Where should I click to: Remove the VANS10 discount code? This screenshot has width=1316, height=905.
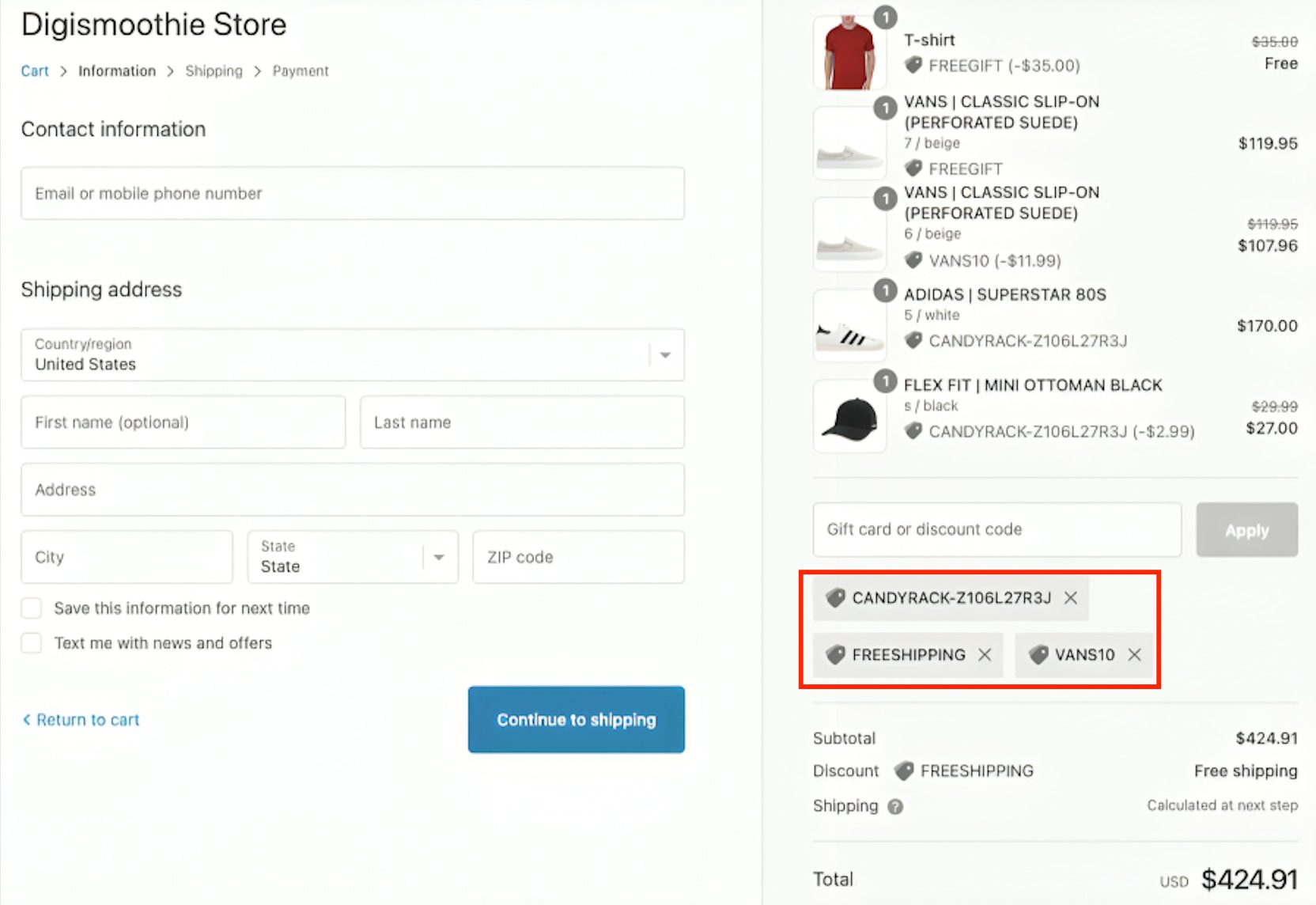click(1135, 655)
